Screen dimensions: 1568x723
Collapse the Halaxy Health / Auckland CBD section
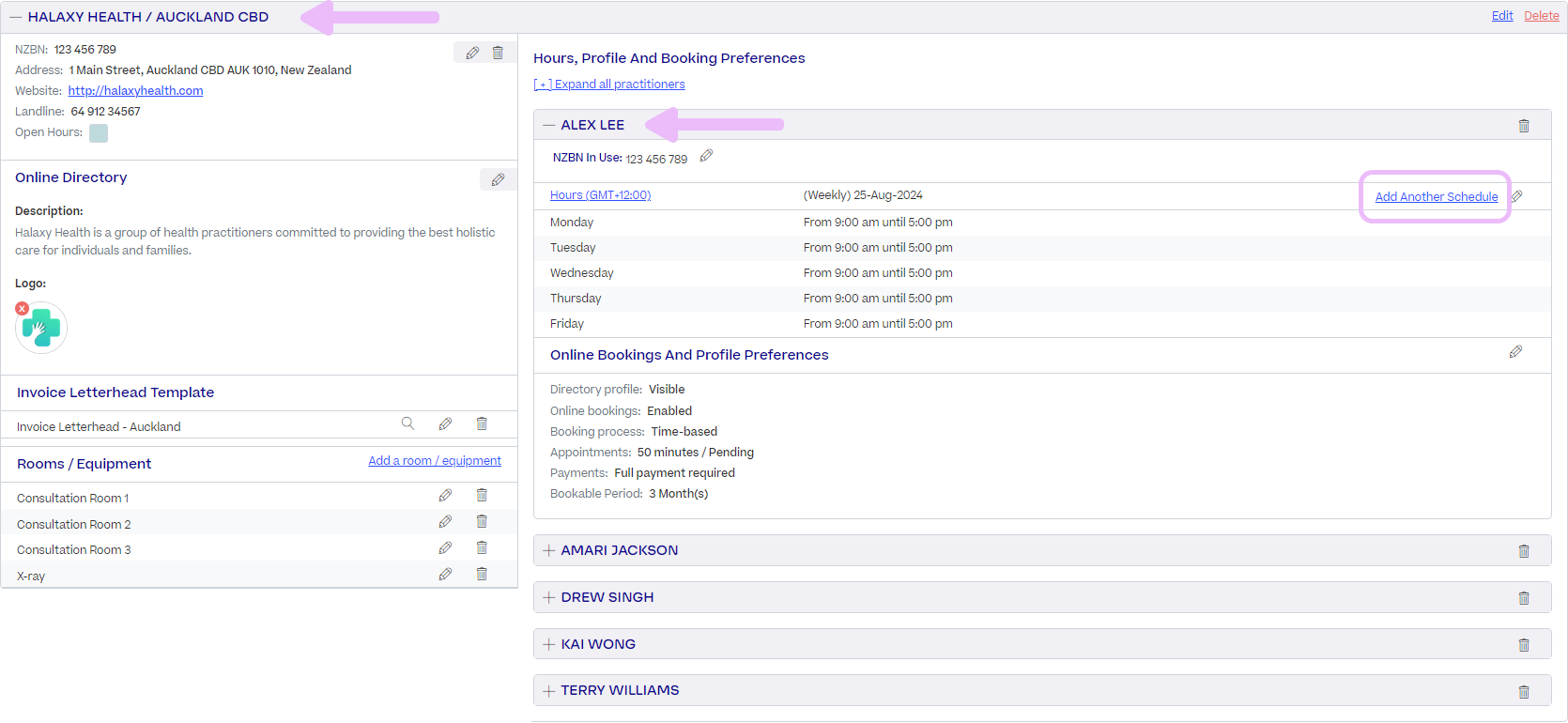16,17
